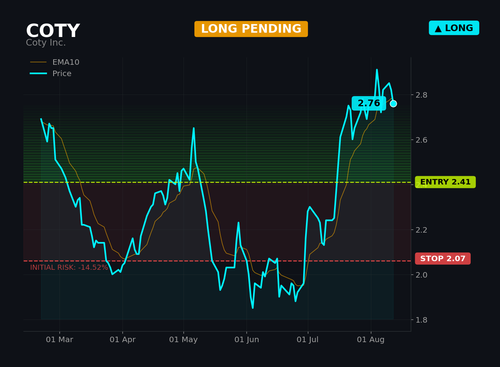The image size is (500, 367).
Task: Click the STOP 2.07 label
Action: point(443,258)
